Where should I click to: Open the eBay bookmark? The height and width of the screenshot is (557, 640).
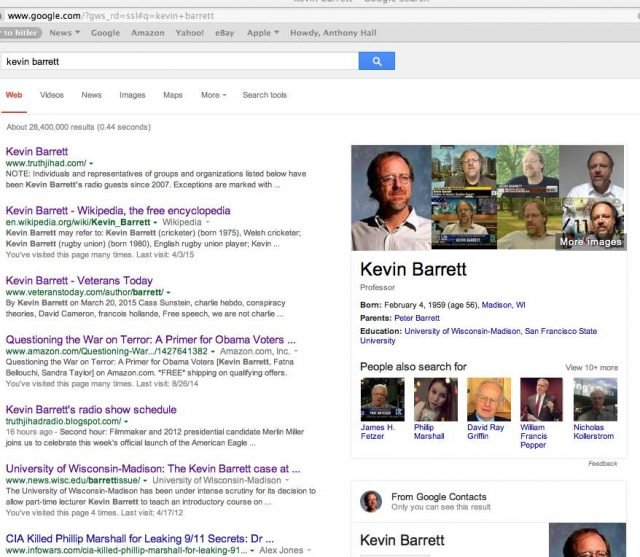(224, 33)
